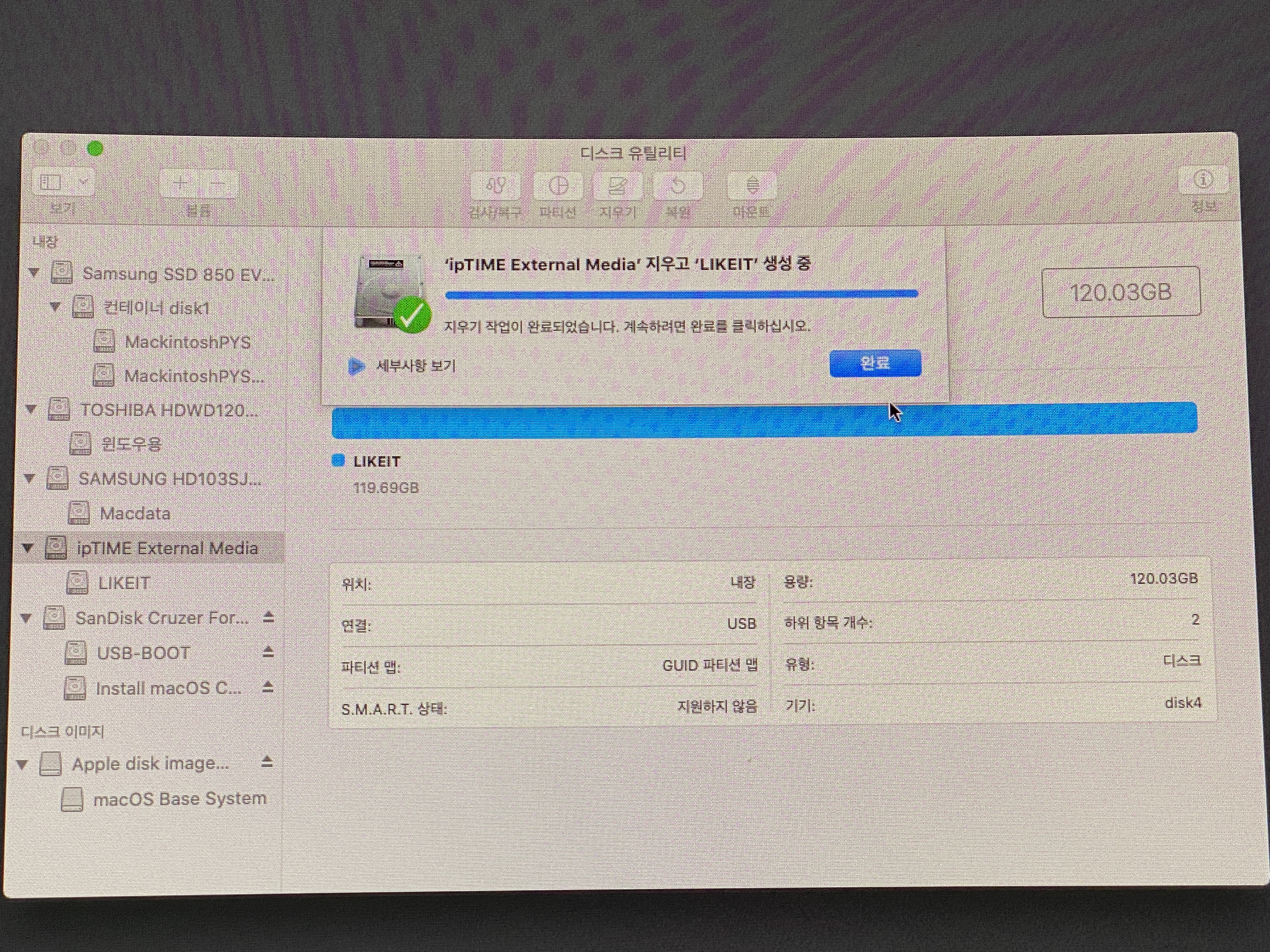Collapse the ipTIME External Media tree
Image resolution: width=1270 pixels, height=952 pixels.
coord(27,547)
